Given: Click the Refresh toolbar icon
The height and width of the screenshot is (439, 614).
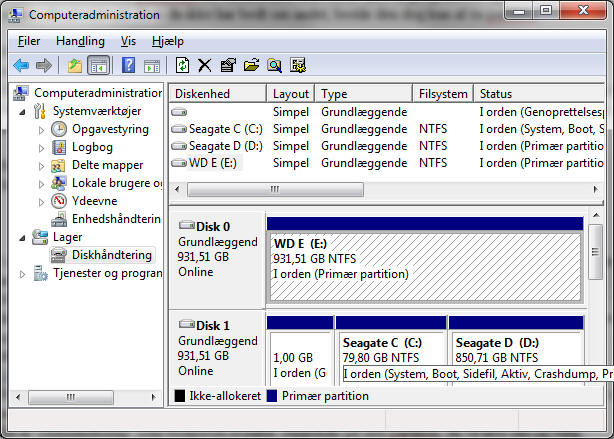Looking at the screenshot, I should coord(182,65).
